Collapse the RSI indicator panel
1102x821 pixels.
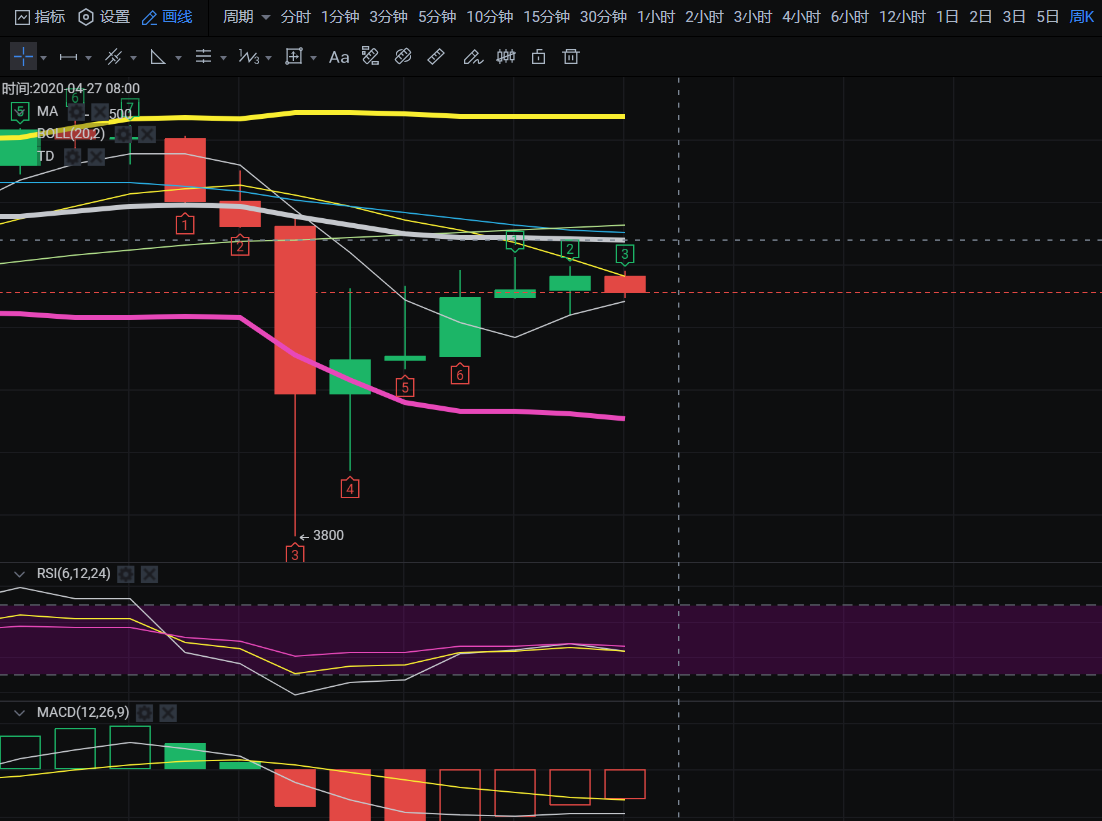19,574
